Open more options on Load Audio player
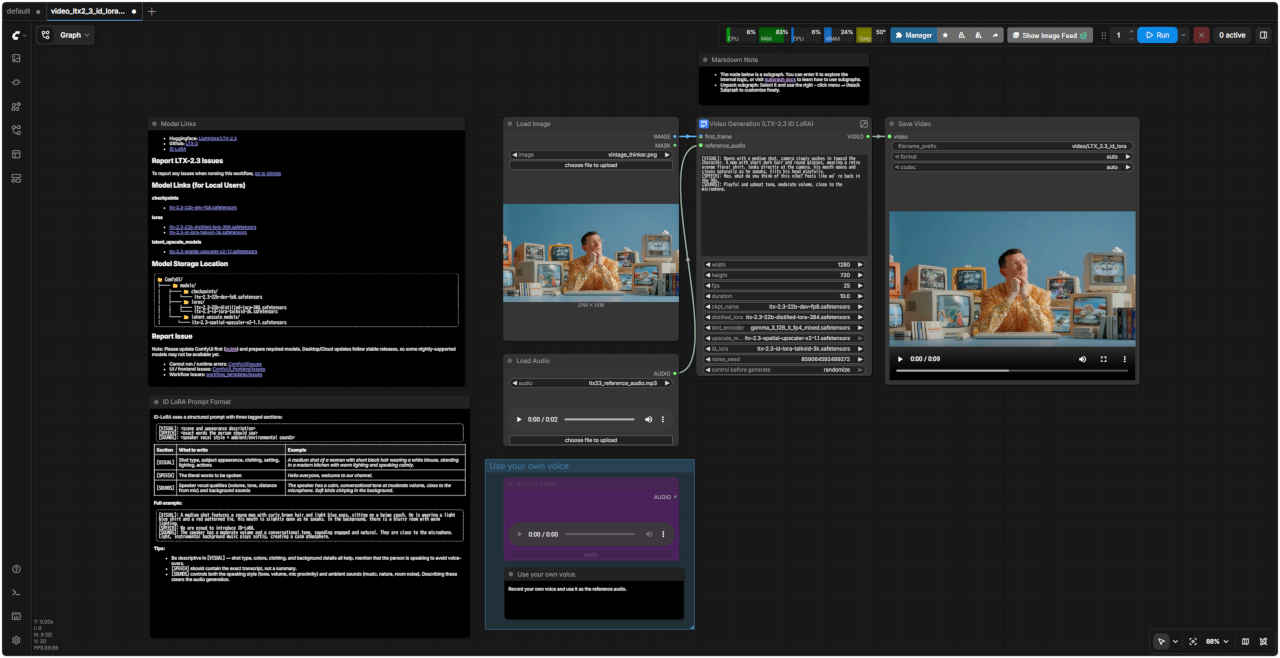This screenshot has height=658, width=1280. [663, 419]
